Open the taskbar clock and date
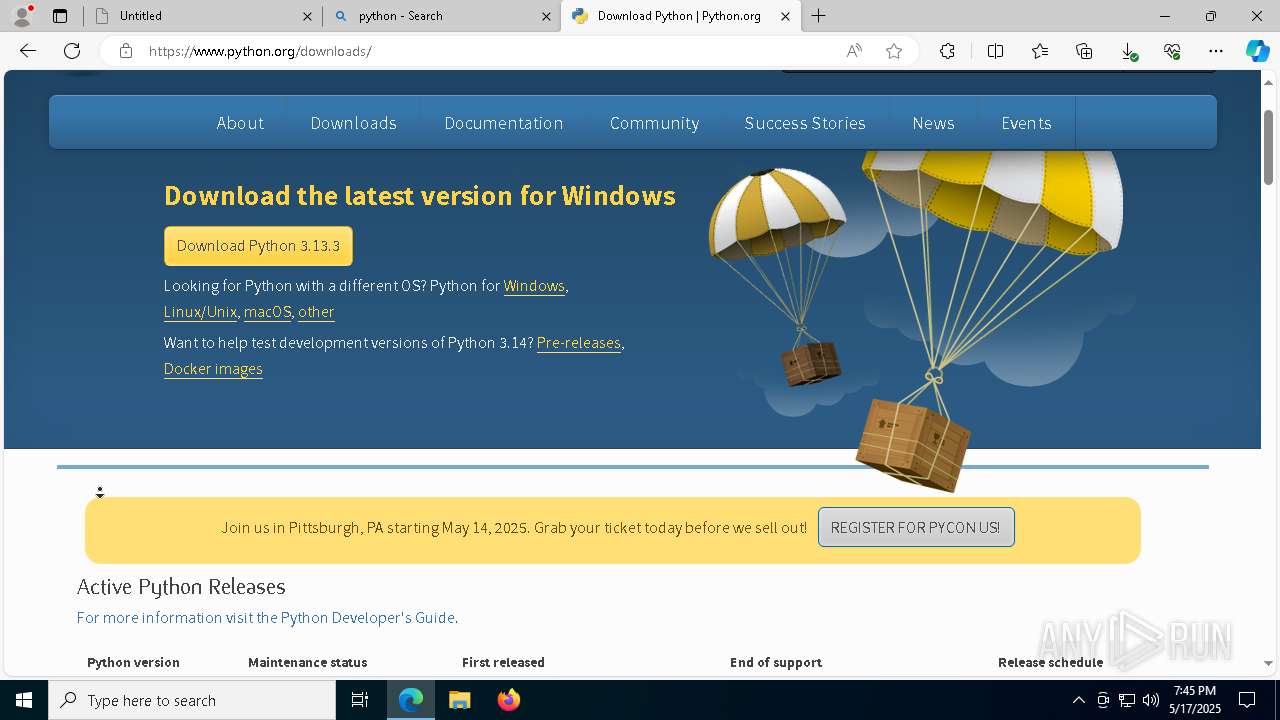This screenshot has height=720, width=1280. (1195, 700)
